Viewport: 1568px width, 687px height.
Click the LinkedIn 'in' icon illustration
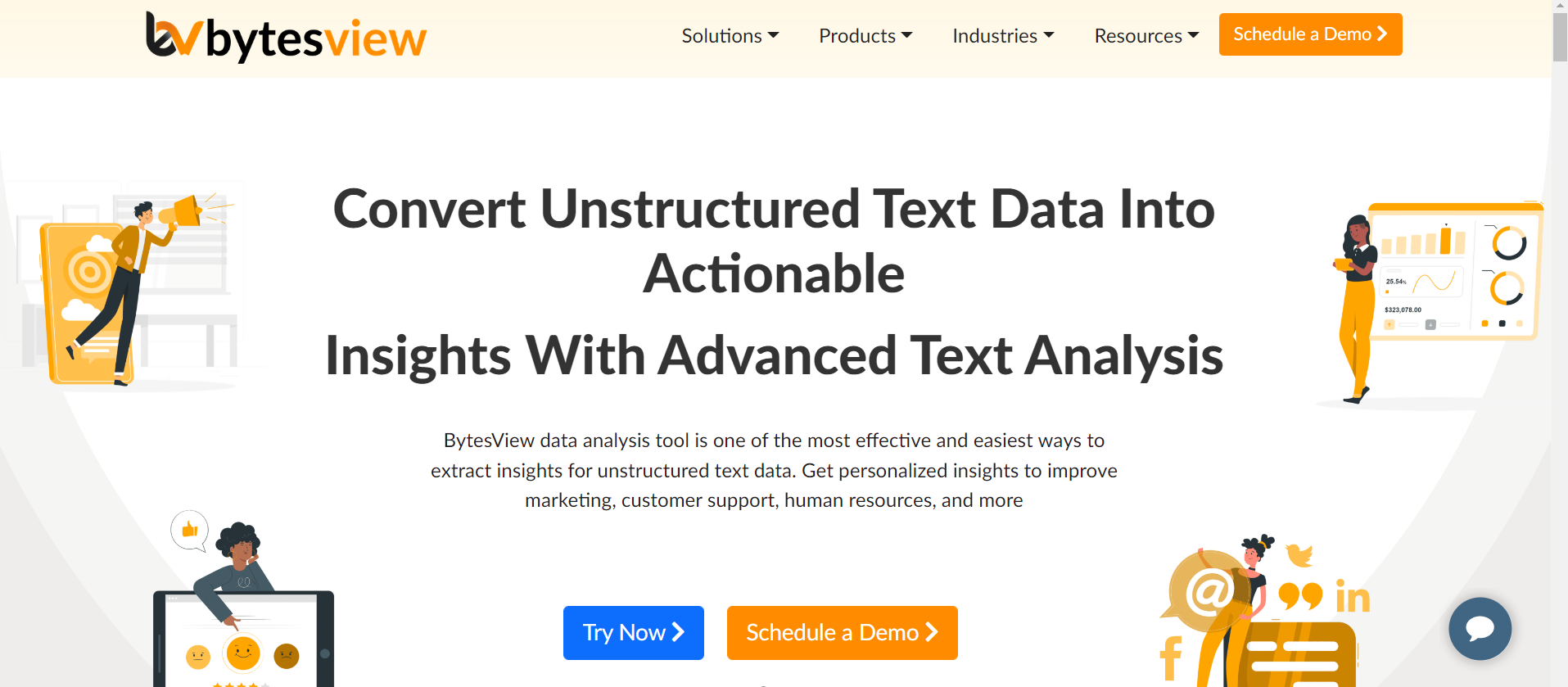pyautogui.click(x=1353, y=597)
